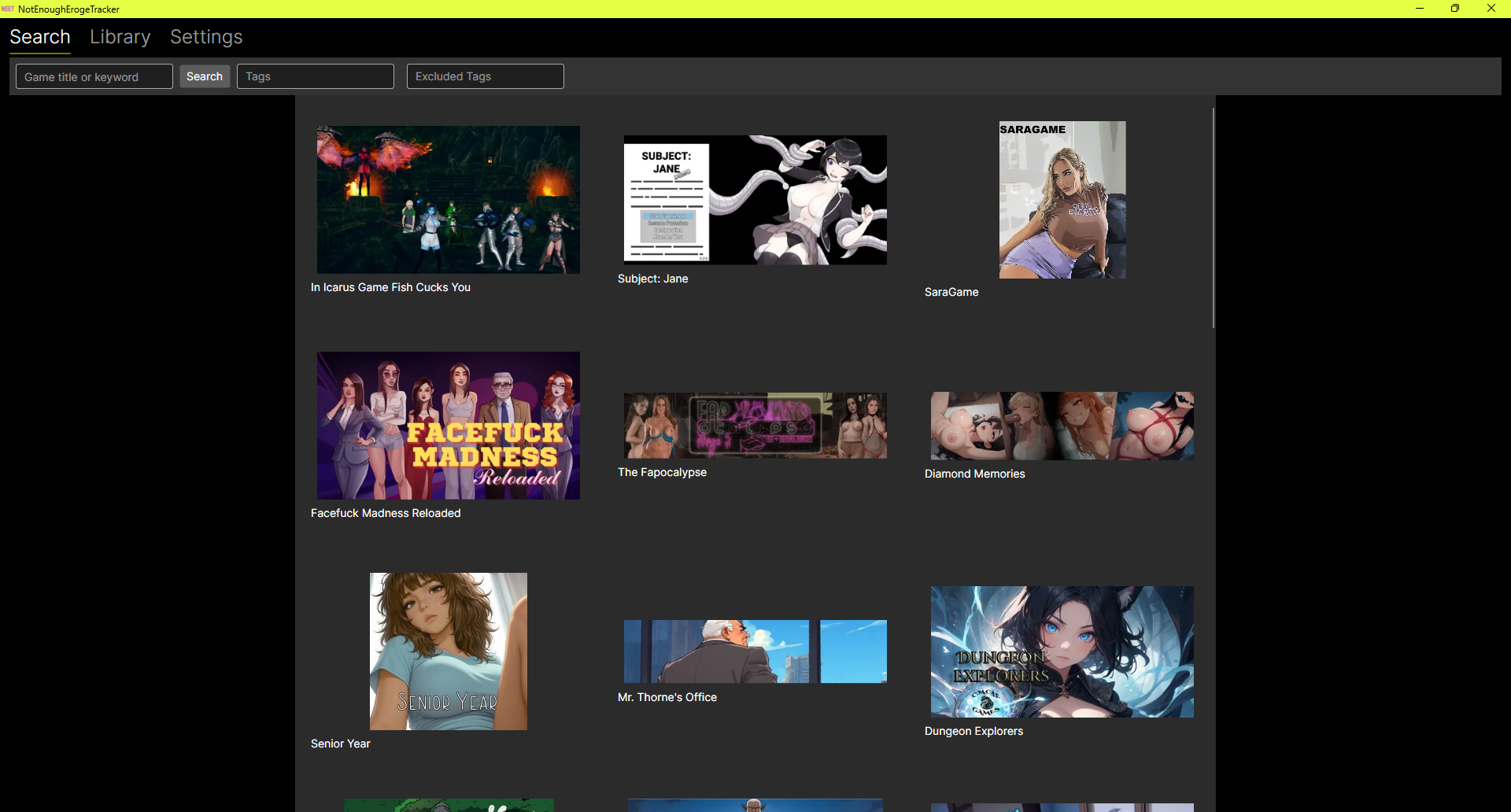
Task: Click into the Tags input field
Action: point(315,76)
